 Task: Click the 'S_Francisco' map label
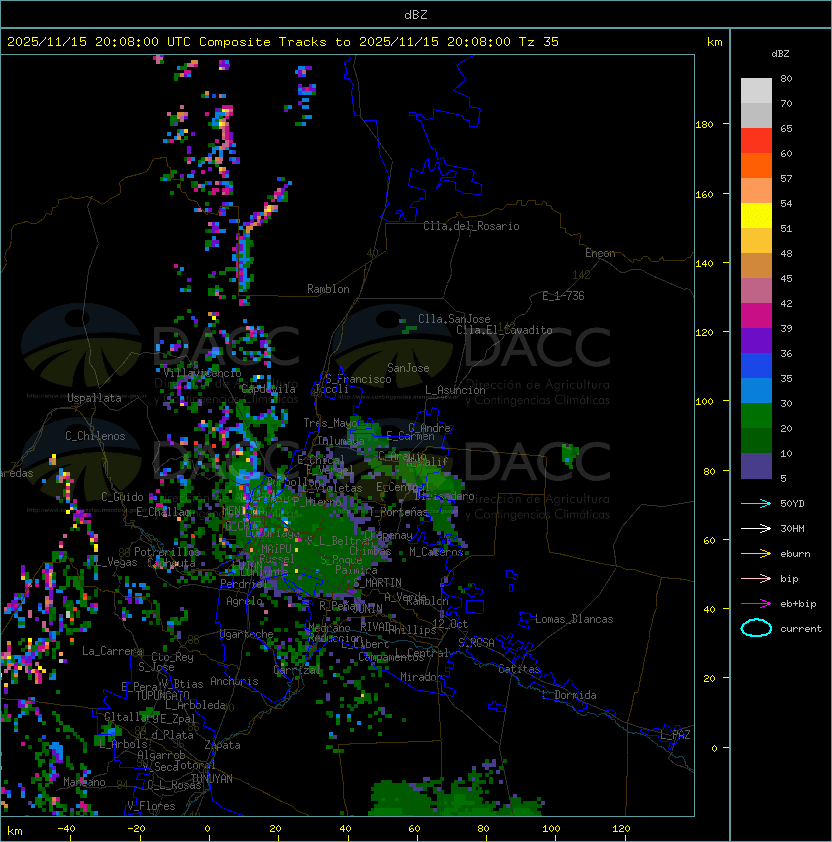click(x=358, y=379)
